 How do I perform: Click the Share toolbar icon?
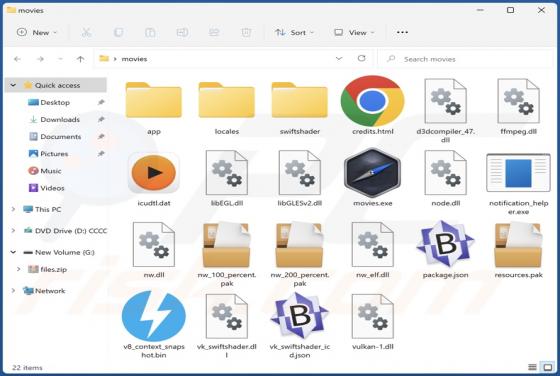(x=214, y=32)
